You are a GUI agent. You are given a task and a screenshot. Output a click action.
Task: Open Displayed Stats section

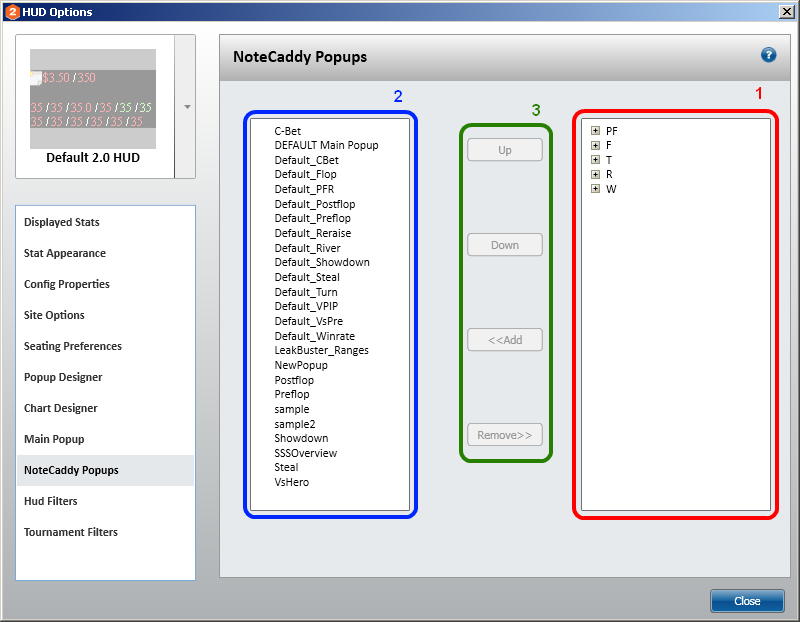pyautogui.click(x=105, y=222)
